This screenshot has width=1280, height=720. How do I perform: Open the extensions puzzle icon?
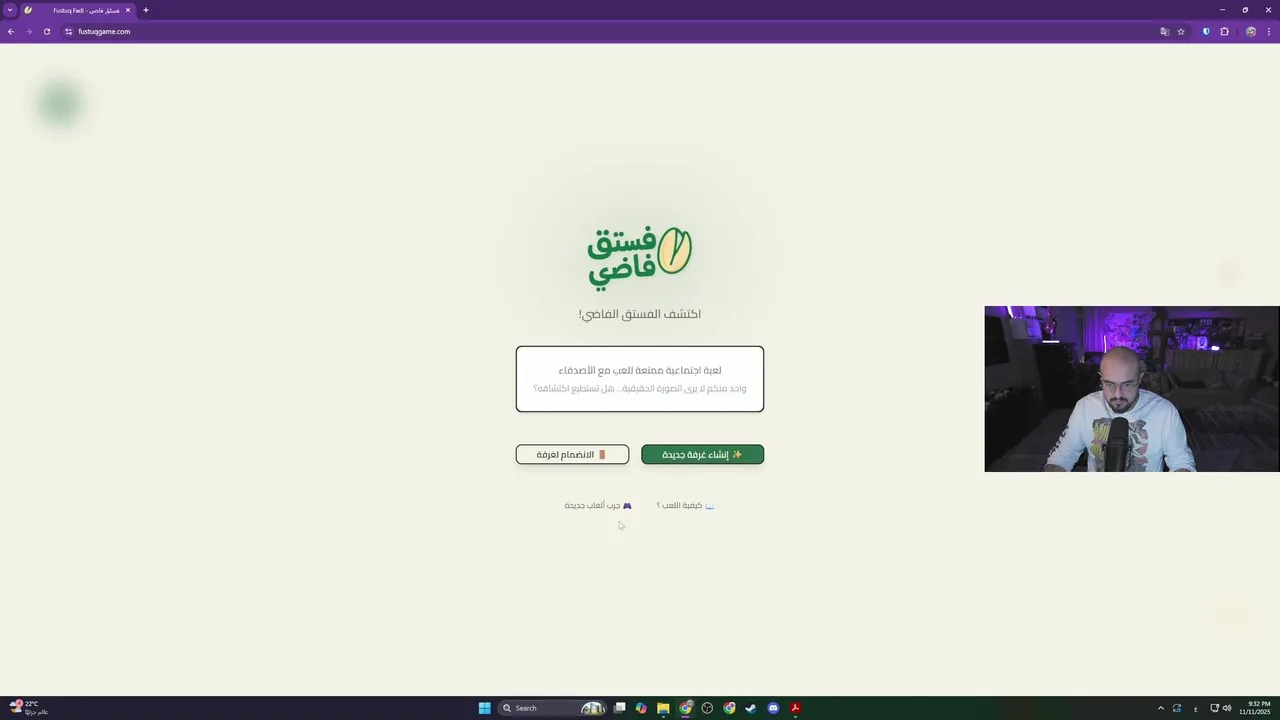coord(1224,32)
